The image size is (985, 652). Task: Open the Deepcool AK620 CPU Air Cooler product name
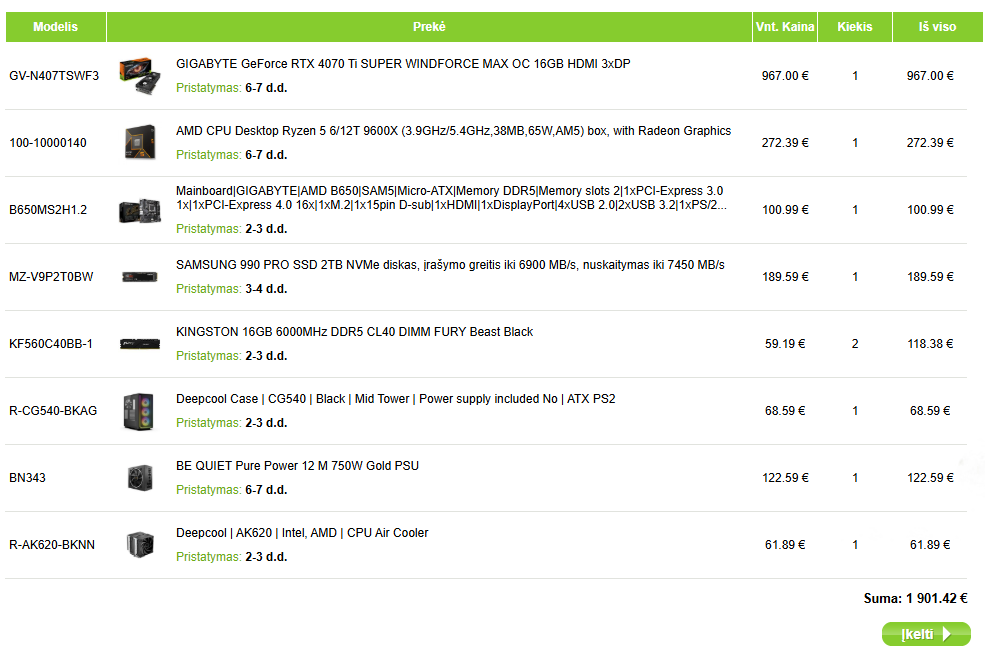tap(302, 533)
